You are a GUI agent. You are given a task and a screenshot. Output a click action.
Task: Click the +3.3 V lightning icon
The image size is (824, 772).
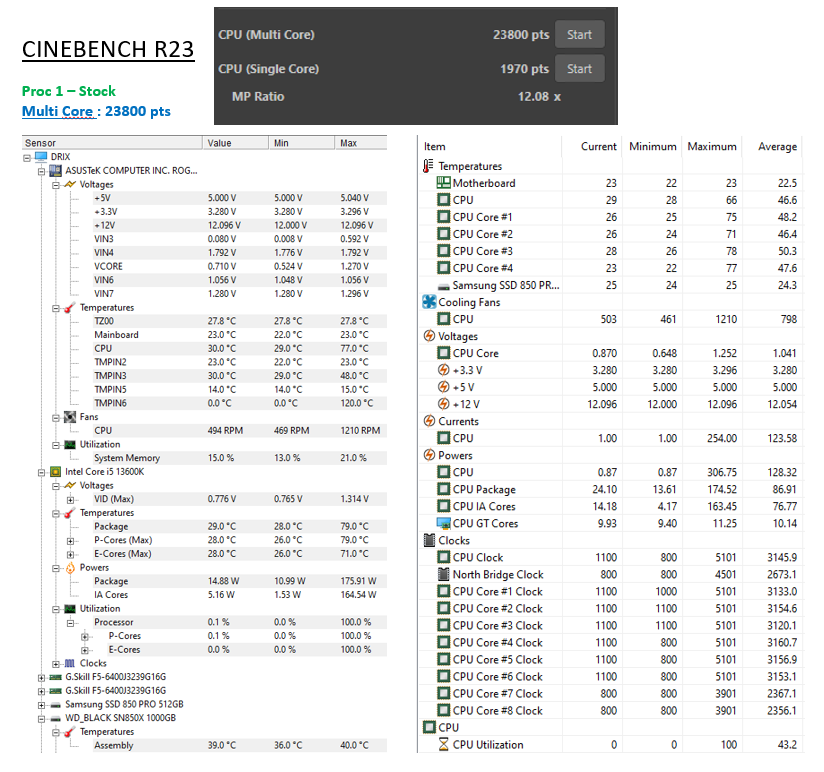[x=444, y=370]
